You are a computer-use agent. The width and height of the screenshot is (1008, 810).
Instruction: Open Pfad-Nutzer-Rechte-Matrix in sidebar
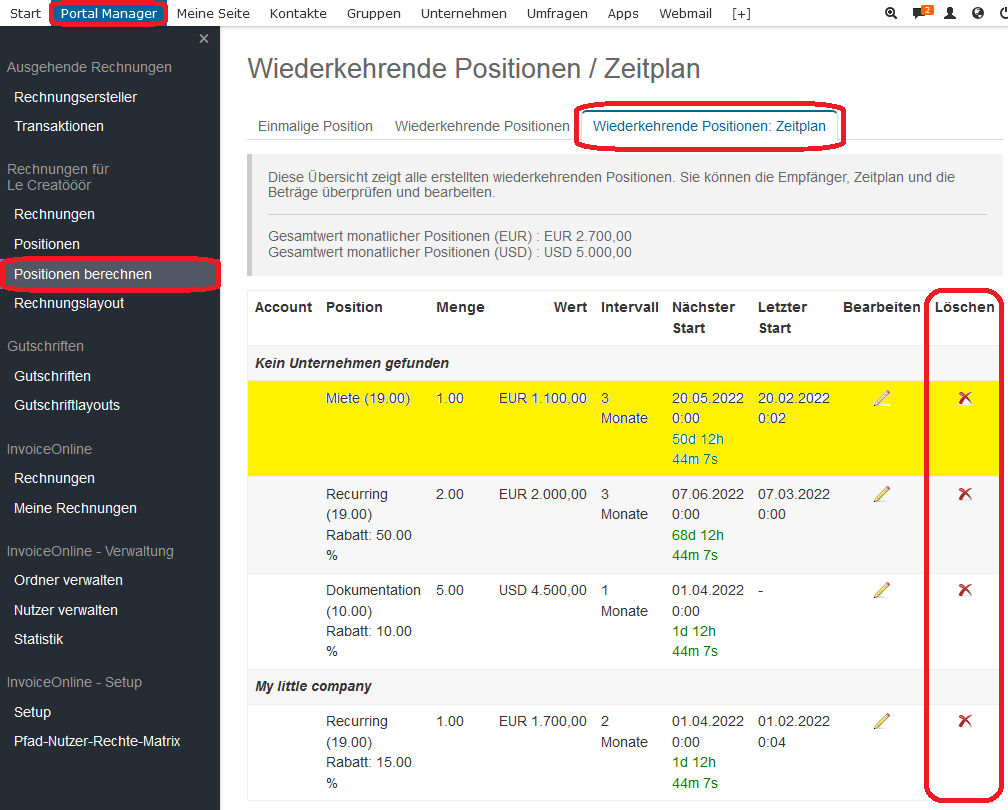coord(97,741)
